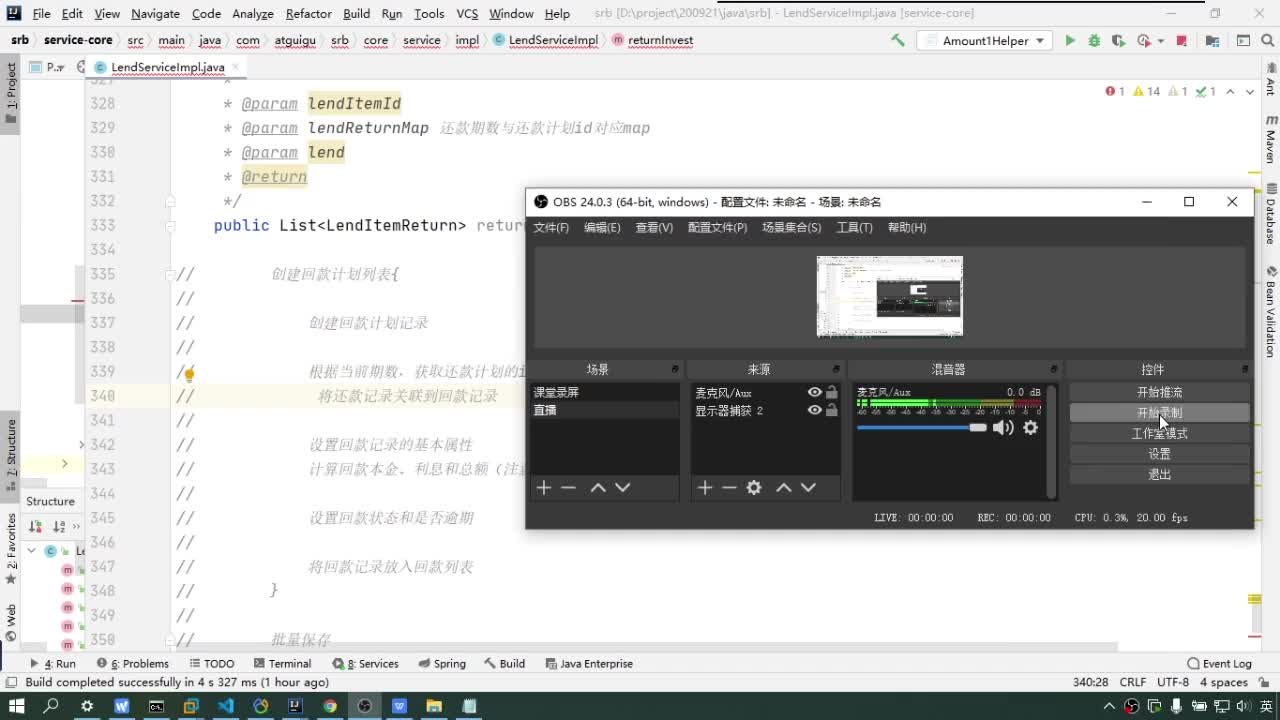
Task: Open OBS 设置 settings button
Action: (1159, 454)
